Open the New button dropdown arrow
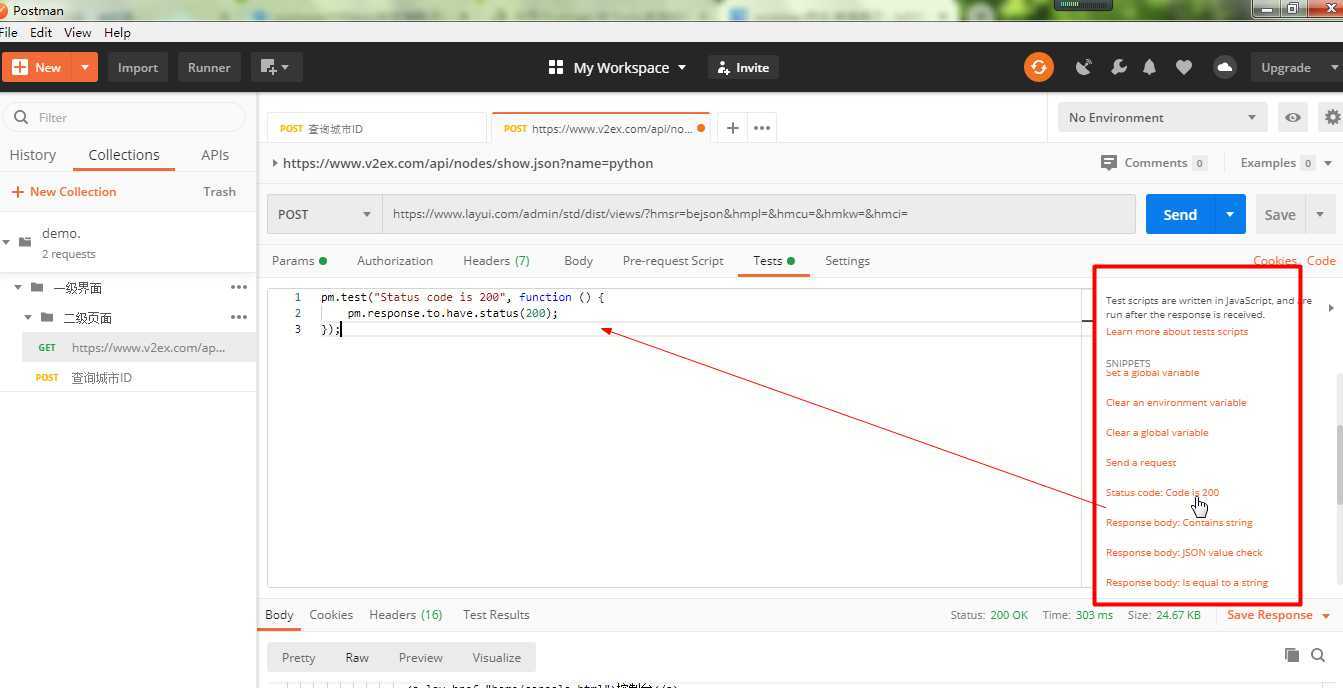 [x=85, y=67]
